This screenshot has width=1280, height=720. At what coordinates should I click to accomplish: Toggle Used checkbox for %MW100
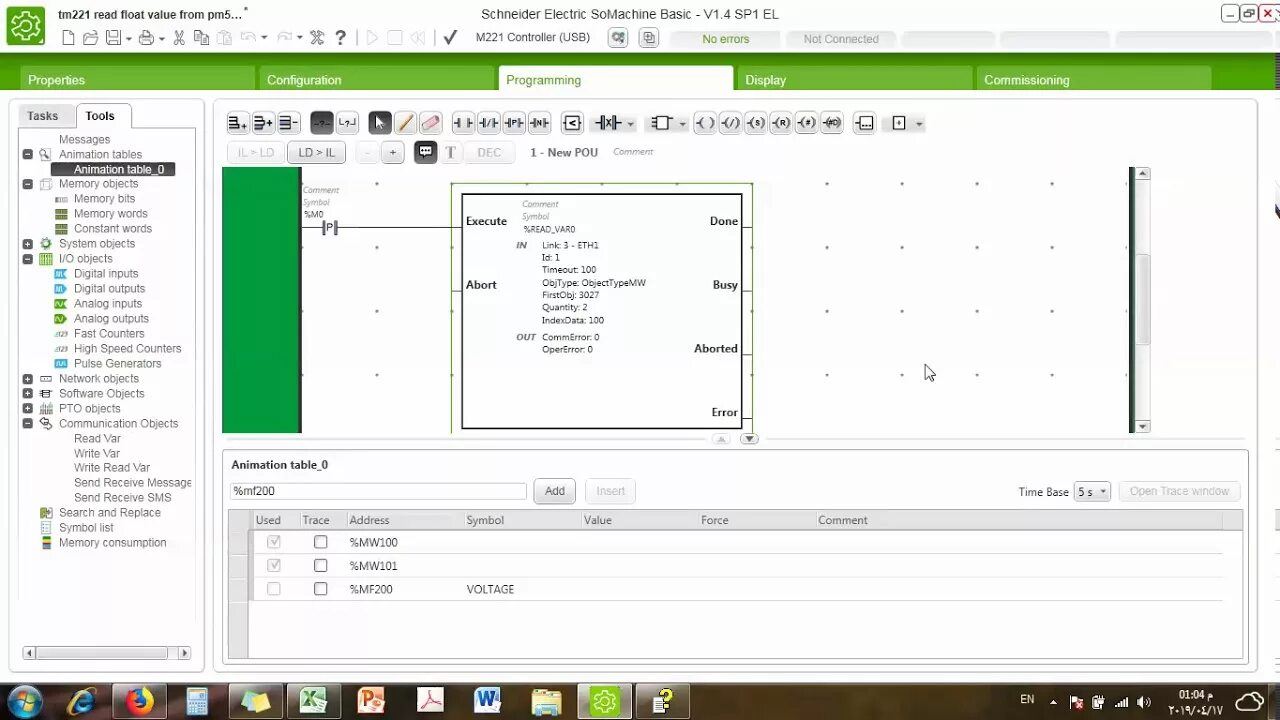(x=274, y=542)
